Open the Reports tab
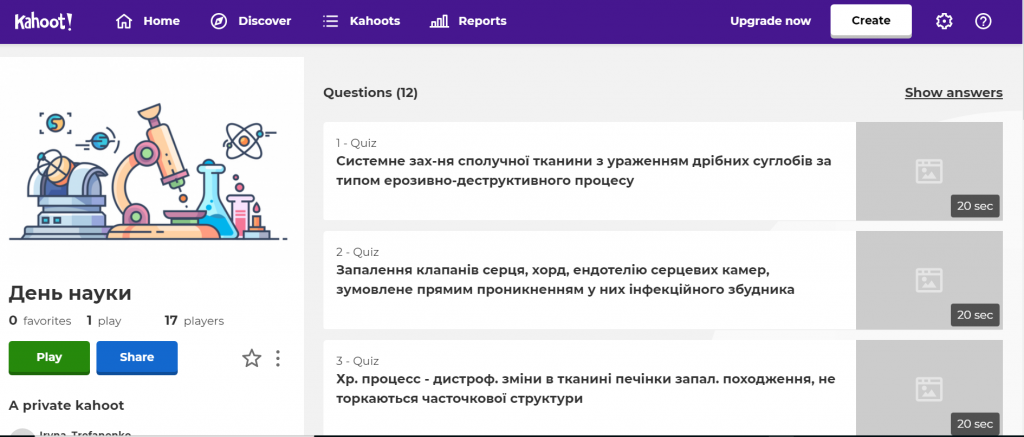1024x437 pixels. coord(468,22)
